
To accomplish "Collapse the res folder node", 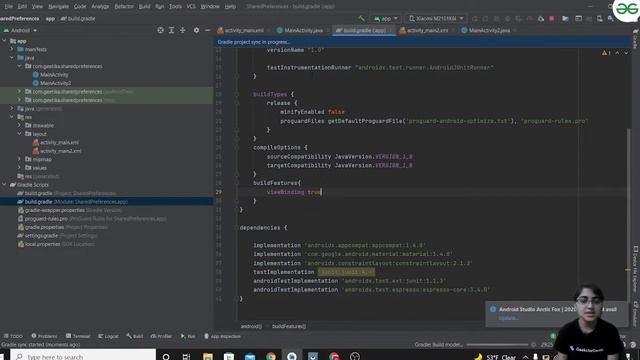I will (12, 117).
